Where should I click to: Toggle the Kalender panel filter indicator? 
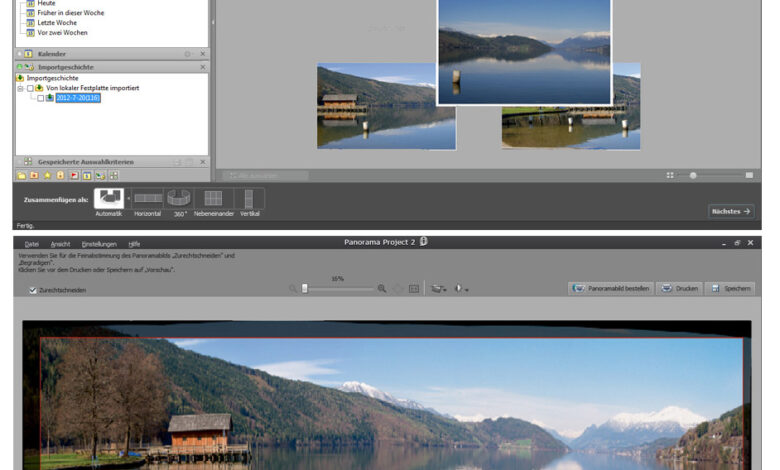pos(20,54)
